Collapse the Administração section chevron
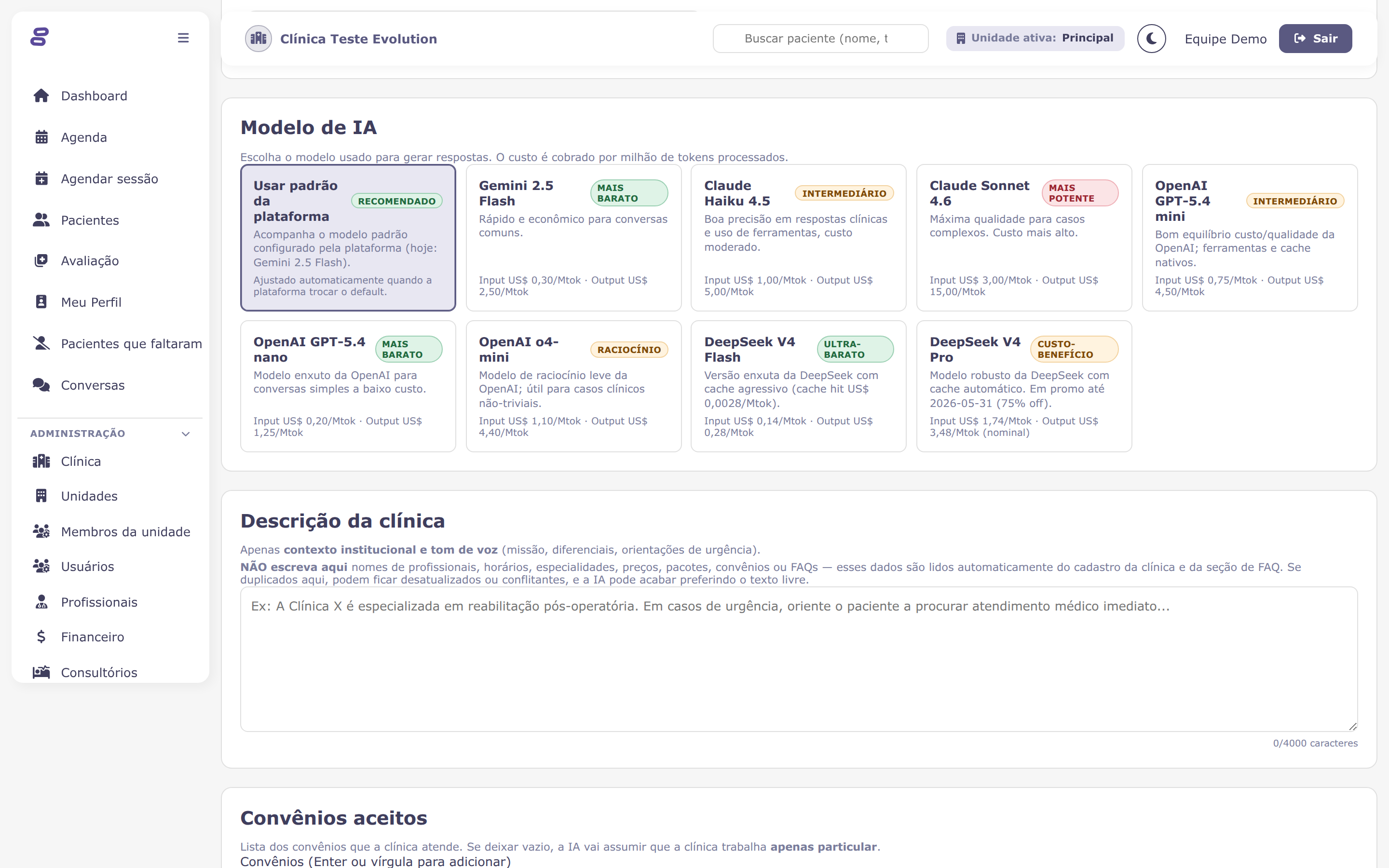1389x868 pixels. 185,434
